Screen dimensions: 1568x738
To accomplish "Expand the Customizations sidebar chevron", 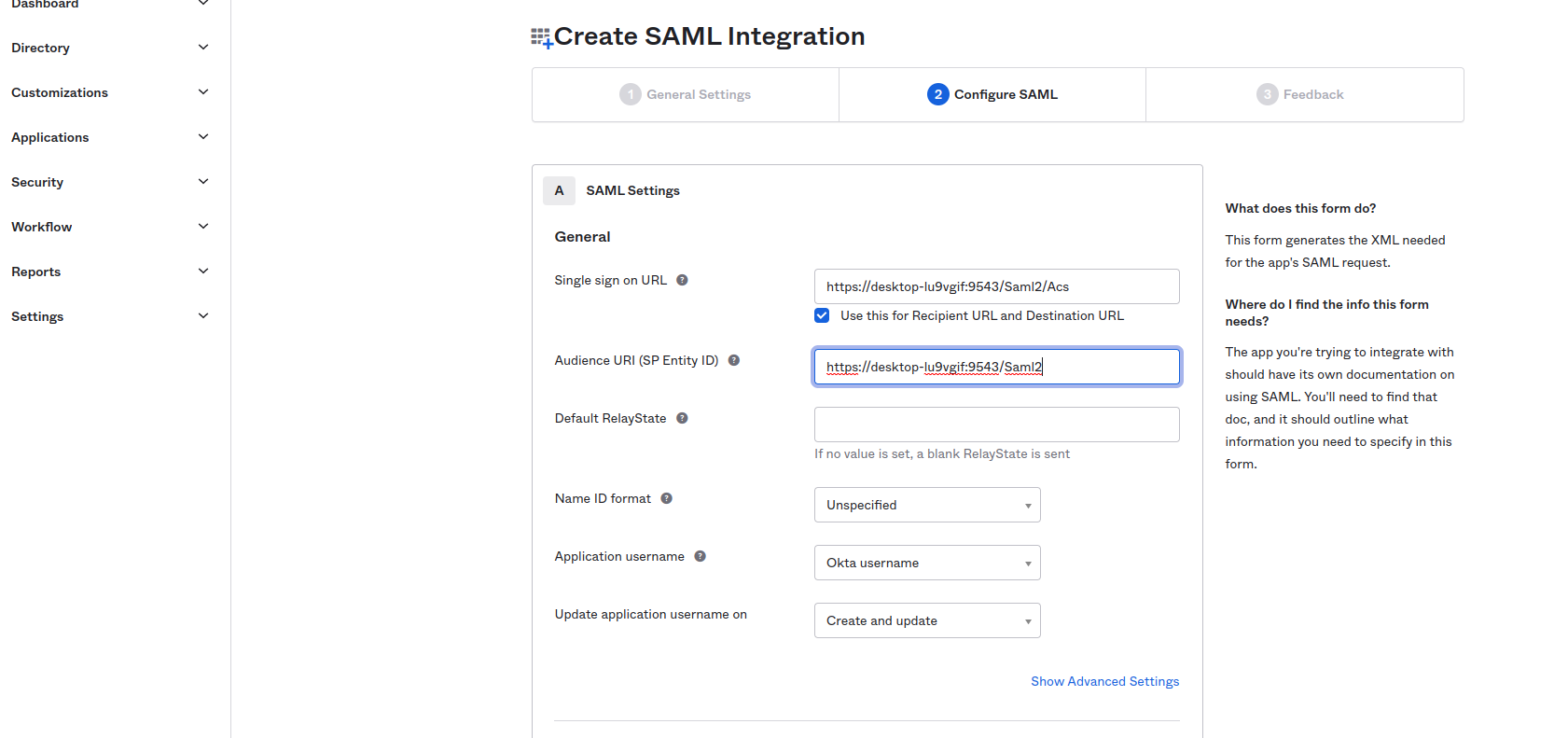I will [203, 92].
